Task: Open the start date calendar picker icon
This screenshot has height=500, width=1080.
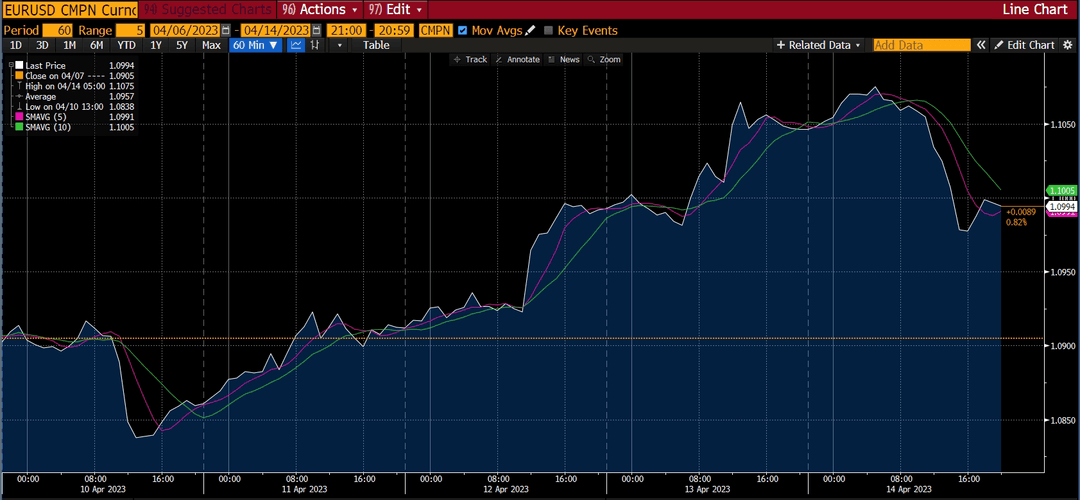Action: 226,30
